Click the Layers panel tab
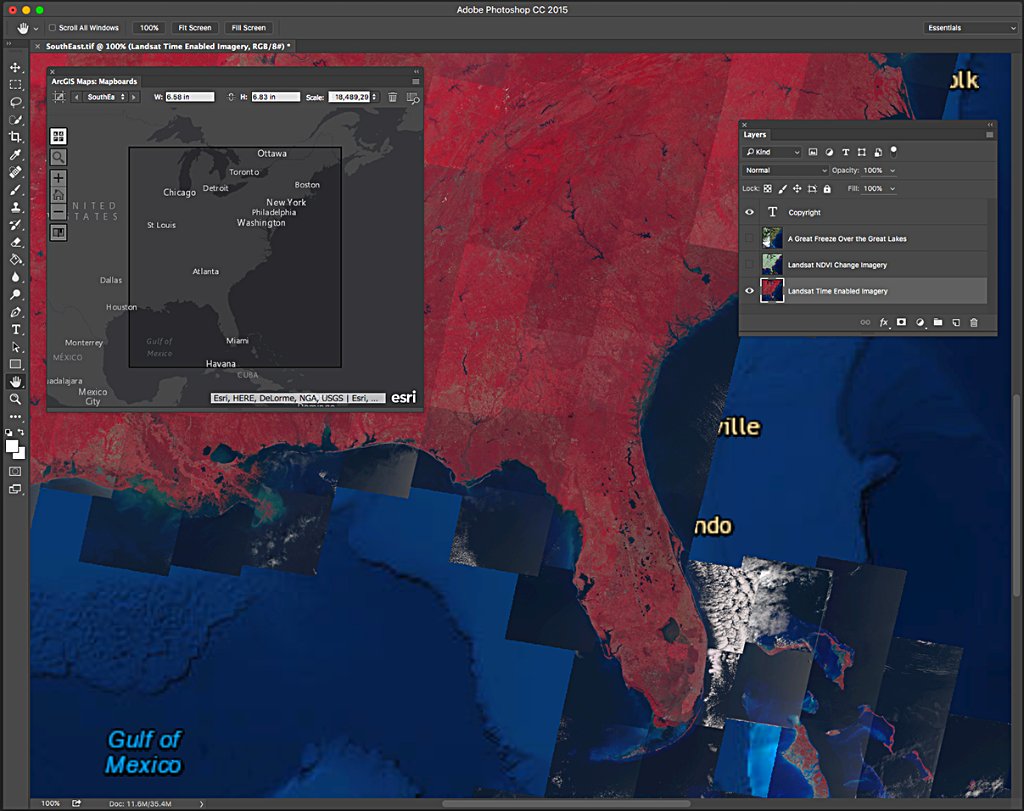The width and height of the screenshot is (1024, 811). click(754, 135)
